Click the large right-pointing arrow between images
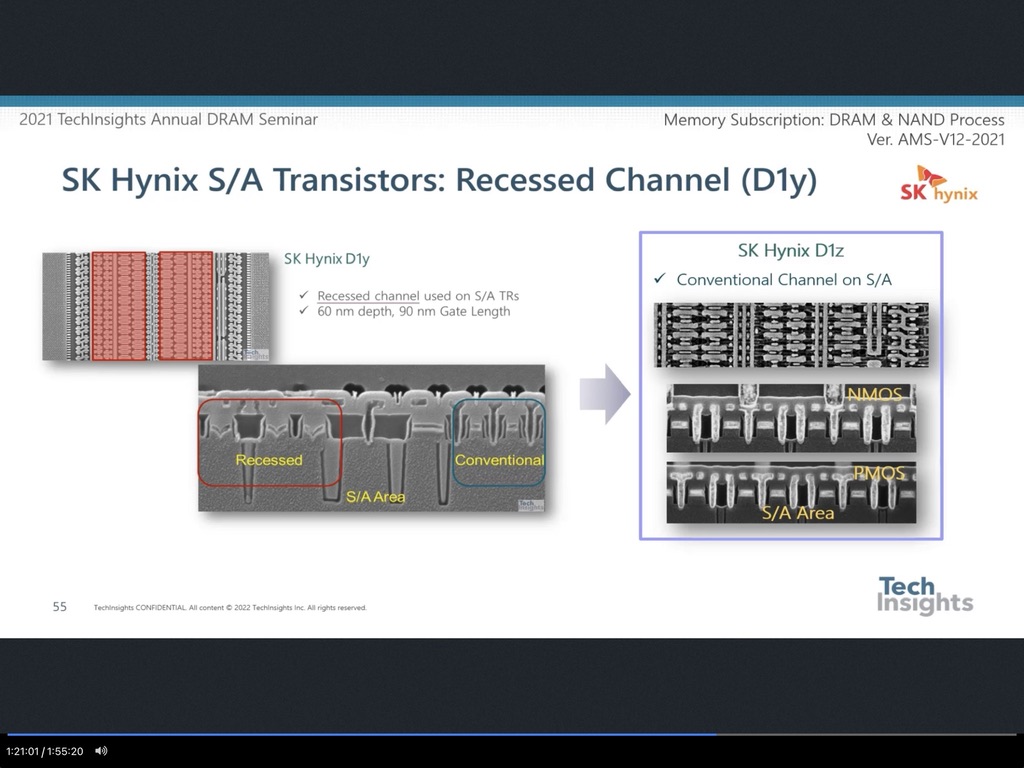 pyautogui.click(x=605, y=395)
